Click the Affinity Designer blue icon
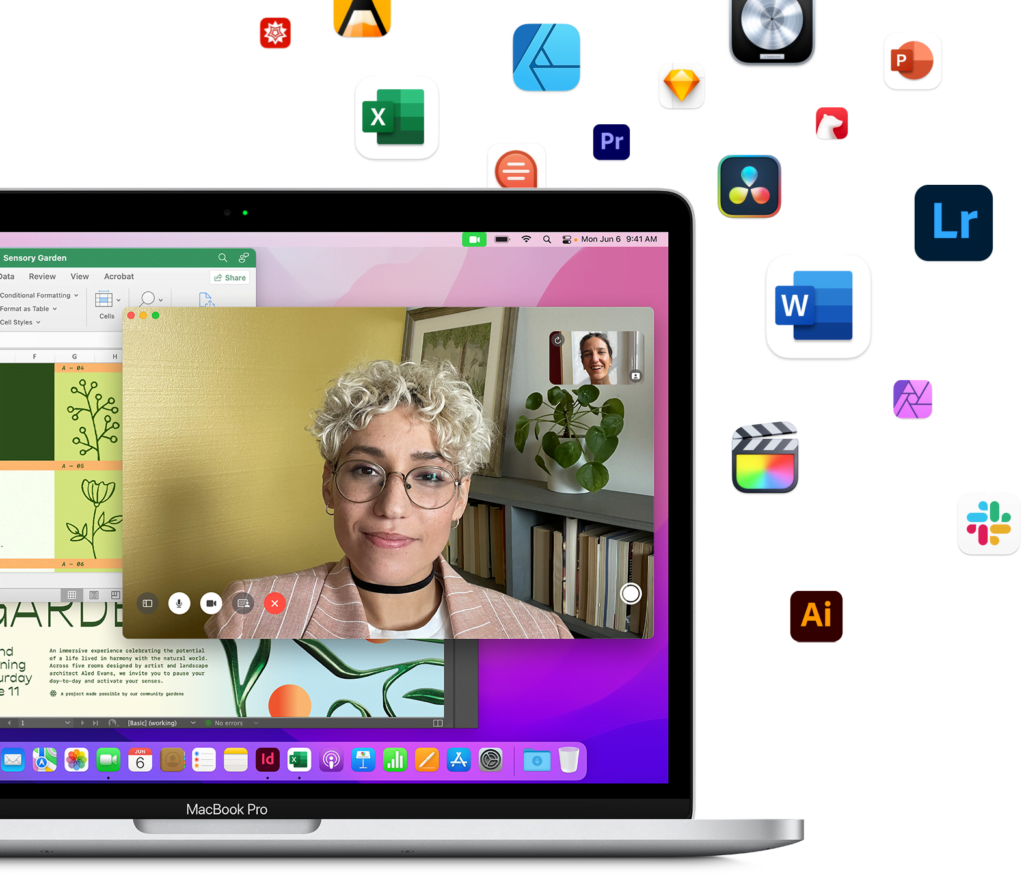 coord(547,57)
